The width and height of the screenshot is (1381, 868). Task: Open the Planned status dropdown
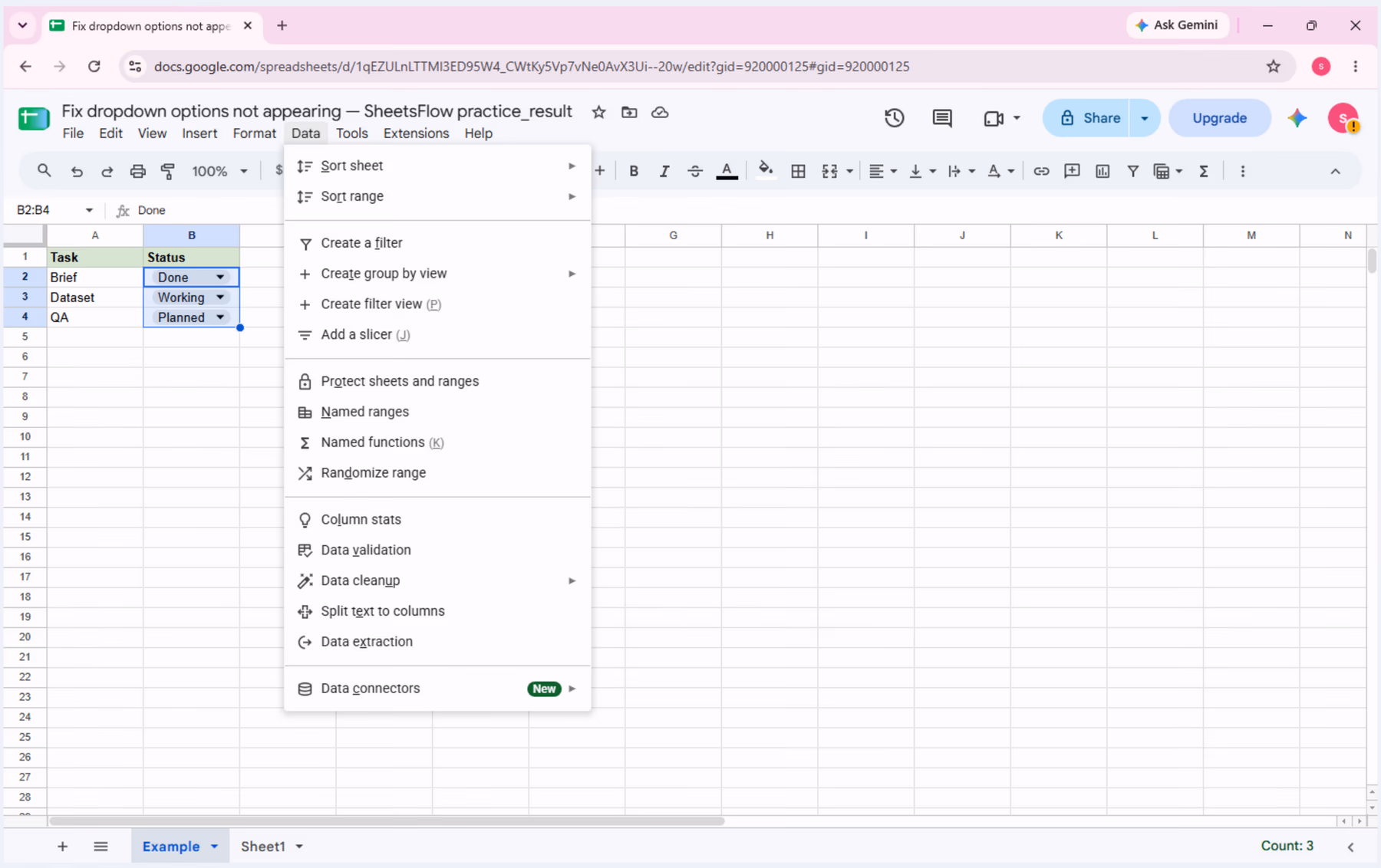220,317
